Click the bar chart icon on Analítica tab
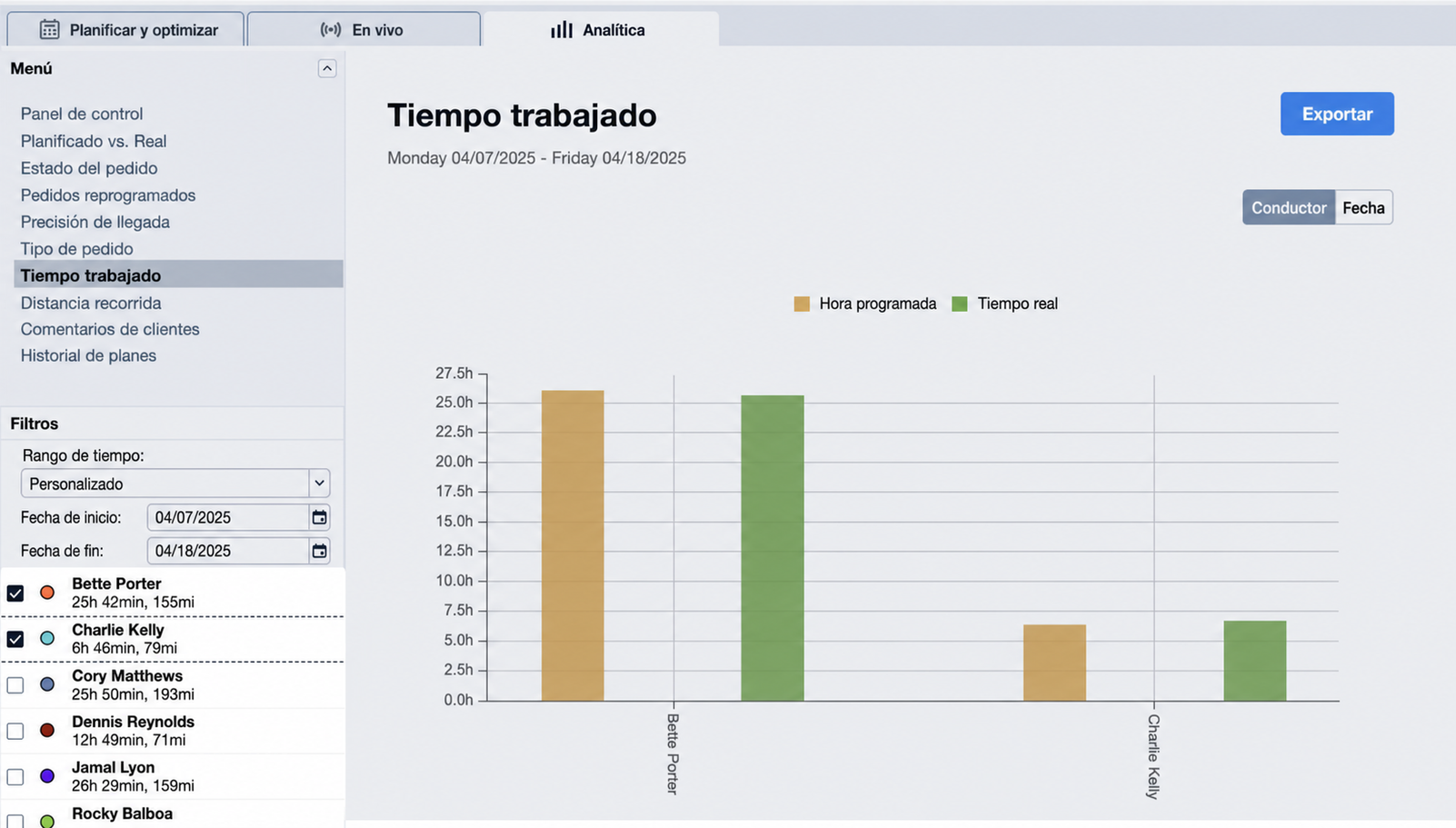This screenshot has height=828, width=1456. pyautogui.click(x=562, y=30)
